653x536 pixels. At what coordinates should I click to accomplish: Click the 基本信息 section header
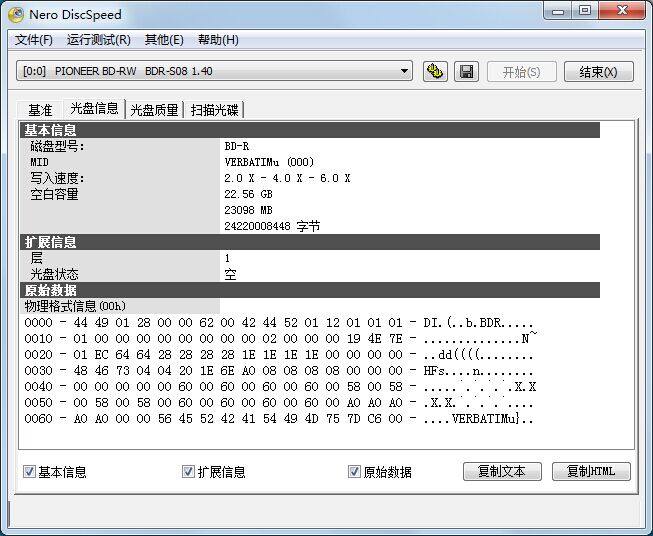point(310,130)
